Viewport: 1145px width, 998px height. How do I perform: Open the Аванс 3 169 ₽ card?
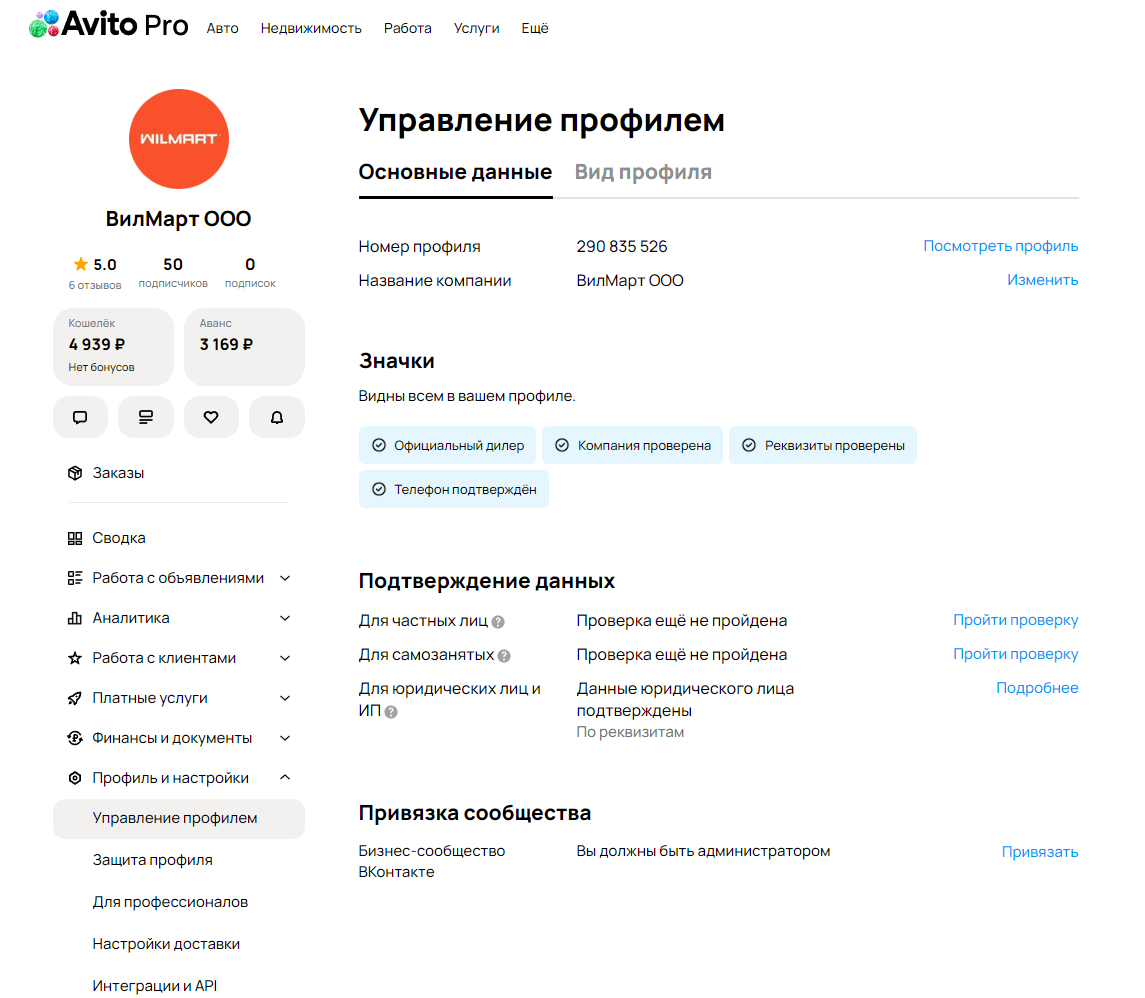point(244,347)
